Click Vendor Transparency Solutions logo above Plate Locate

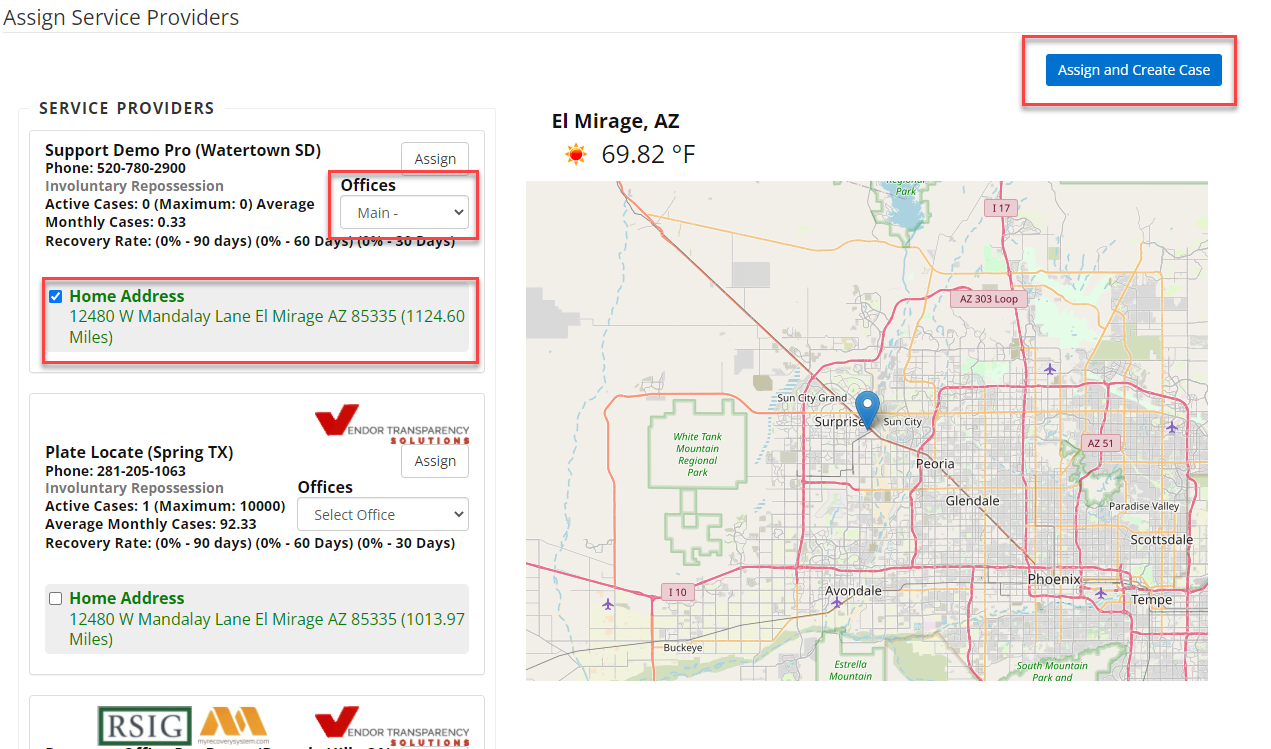point(392,424)
